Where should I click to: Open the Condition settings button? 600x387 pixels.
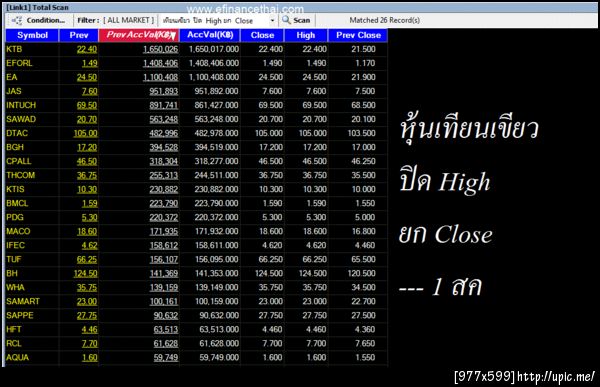(x=39, y=20)
